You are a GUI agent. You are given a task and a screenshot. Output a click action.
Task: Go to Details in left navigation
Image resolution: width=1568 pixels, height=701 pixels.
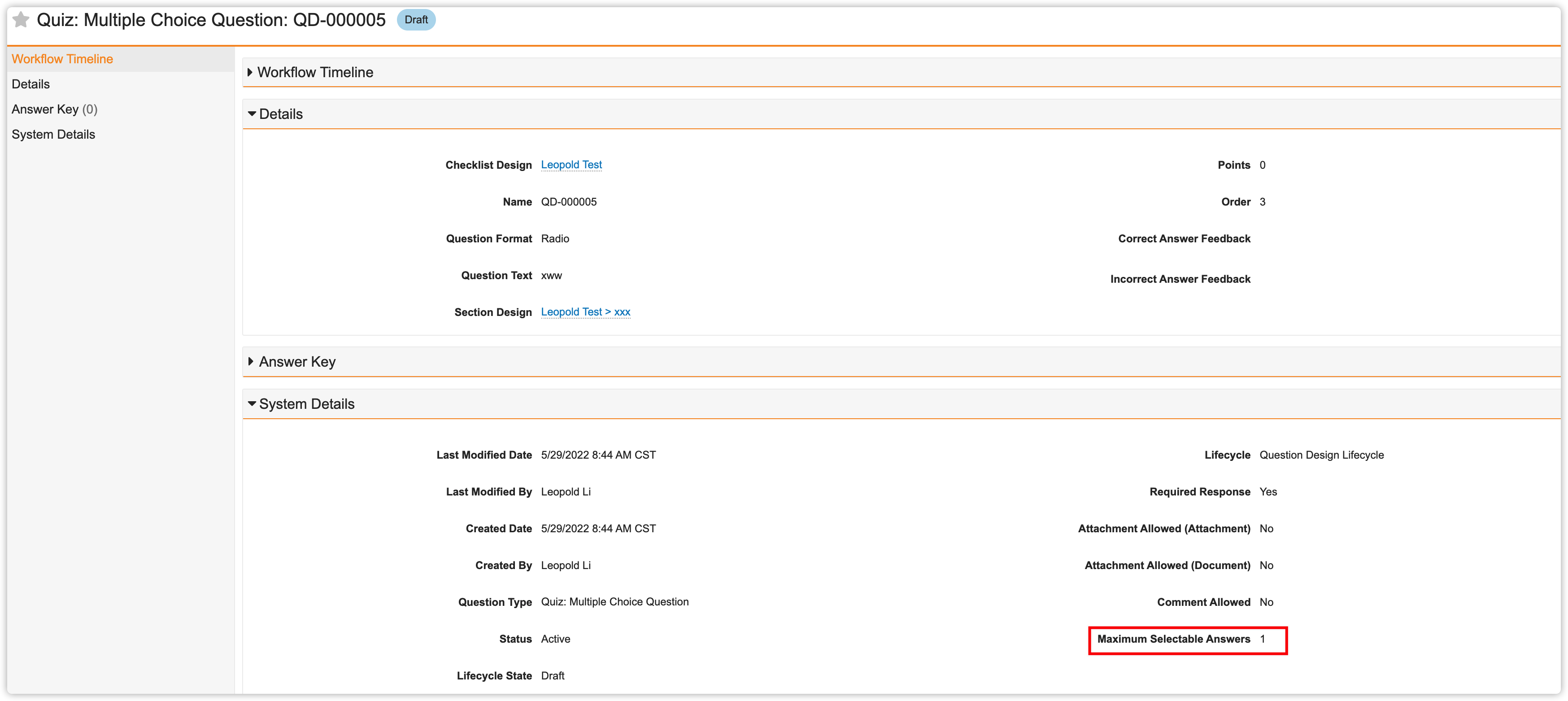coord(30,84)
